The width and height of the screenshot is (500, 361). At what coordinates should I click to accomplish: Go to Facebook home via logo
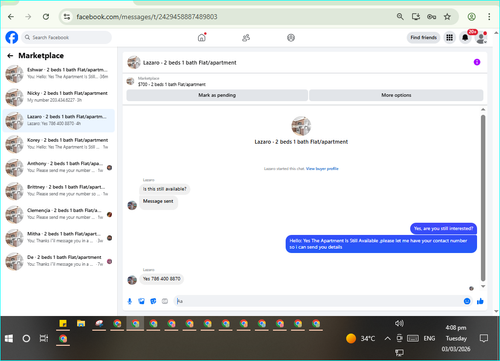[x=12, y=37]
